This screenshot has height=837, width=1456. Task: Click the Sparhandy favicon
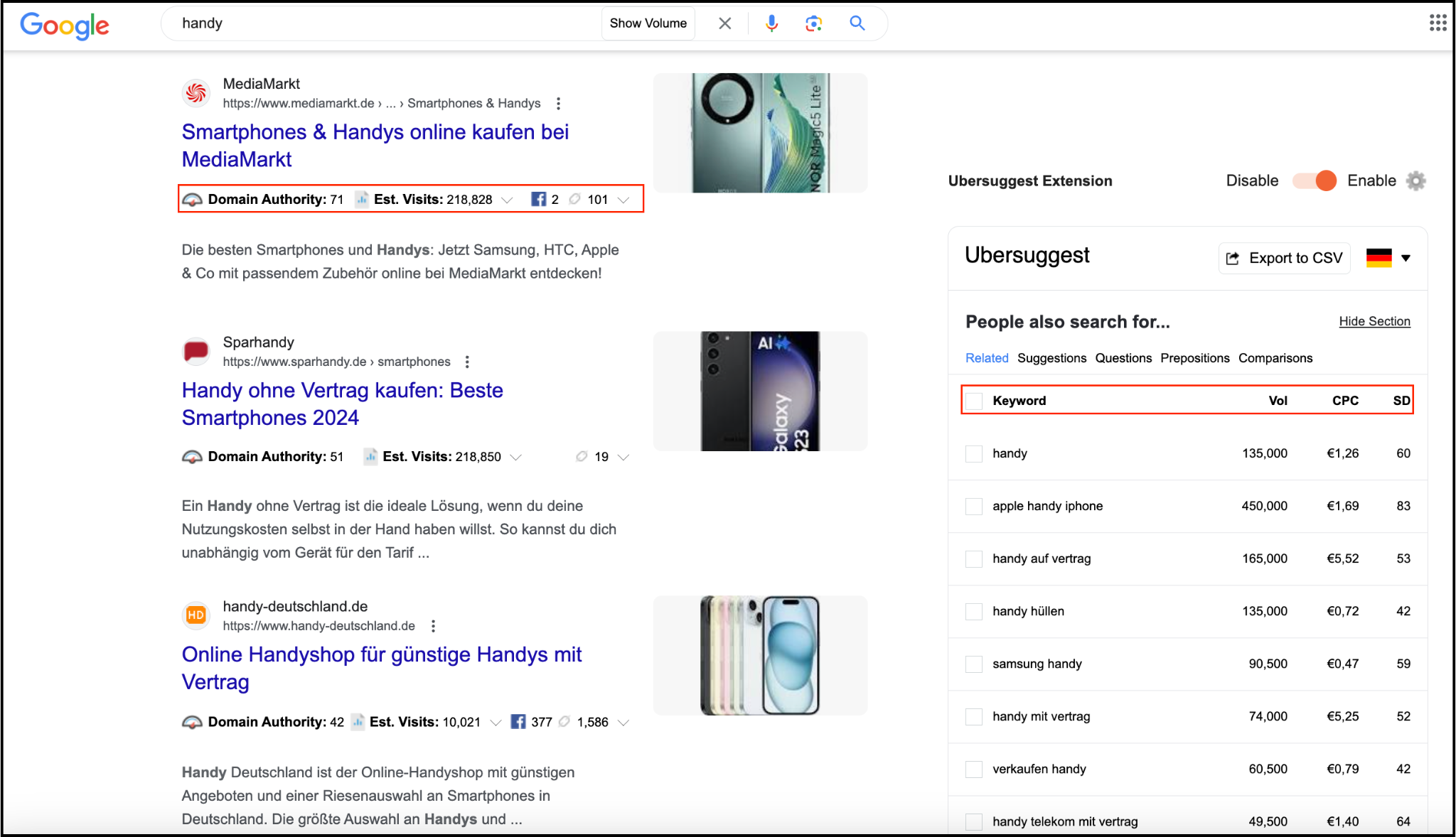[x=196, y=352]
